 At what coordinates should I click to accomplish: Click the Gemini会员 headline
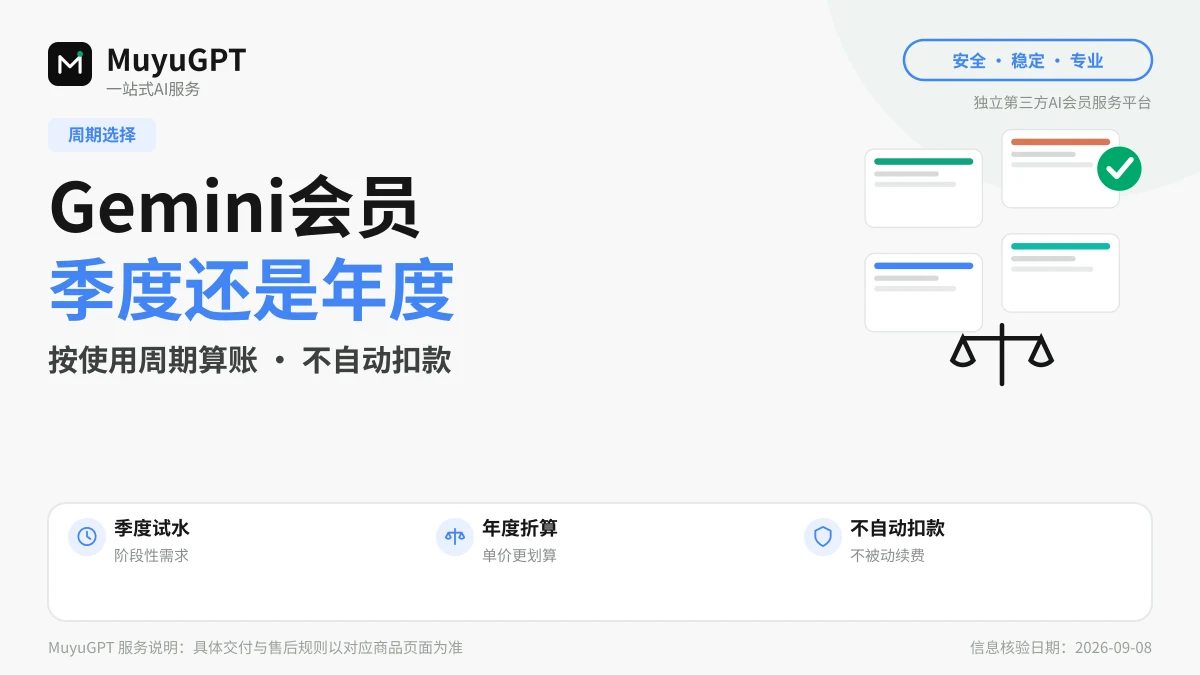coord(233,208)
